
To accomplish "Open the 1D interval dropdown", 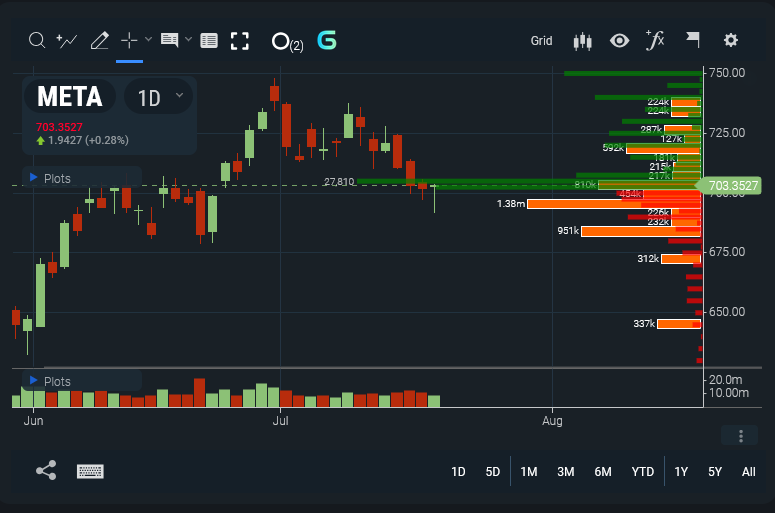I will point(159,97).
